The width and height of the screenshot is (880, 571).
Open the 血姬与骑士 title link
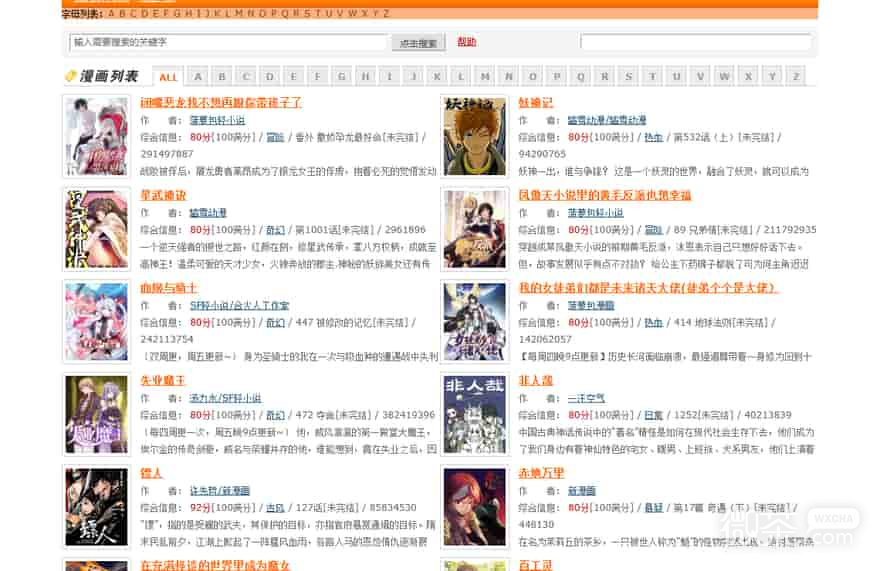168,288
